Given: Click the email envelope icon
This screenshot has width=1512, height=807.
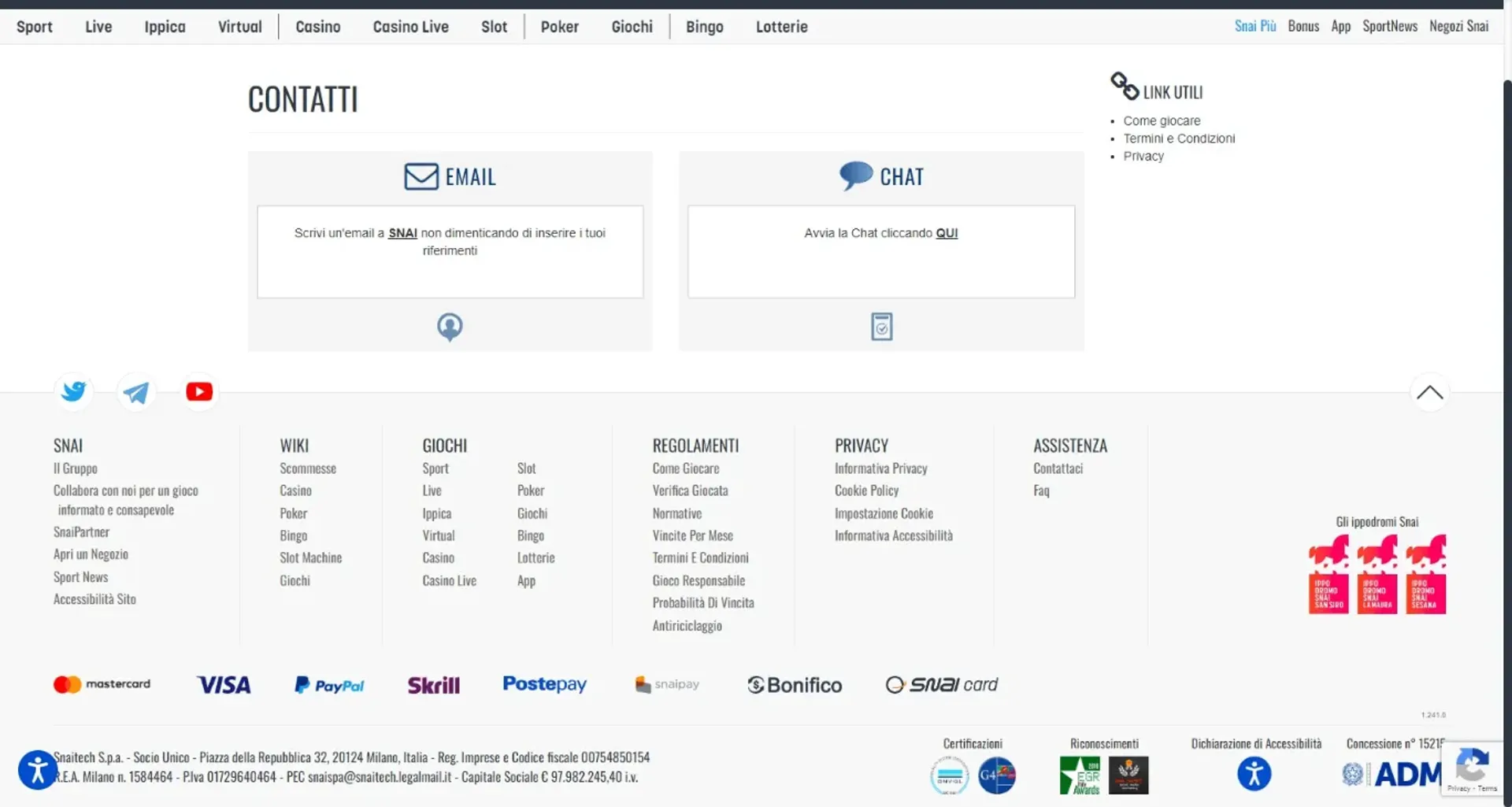Looking at the screenshot, I should (x=421, y=176).
